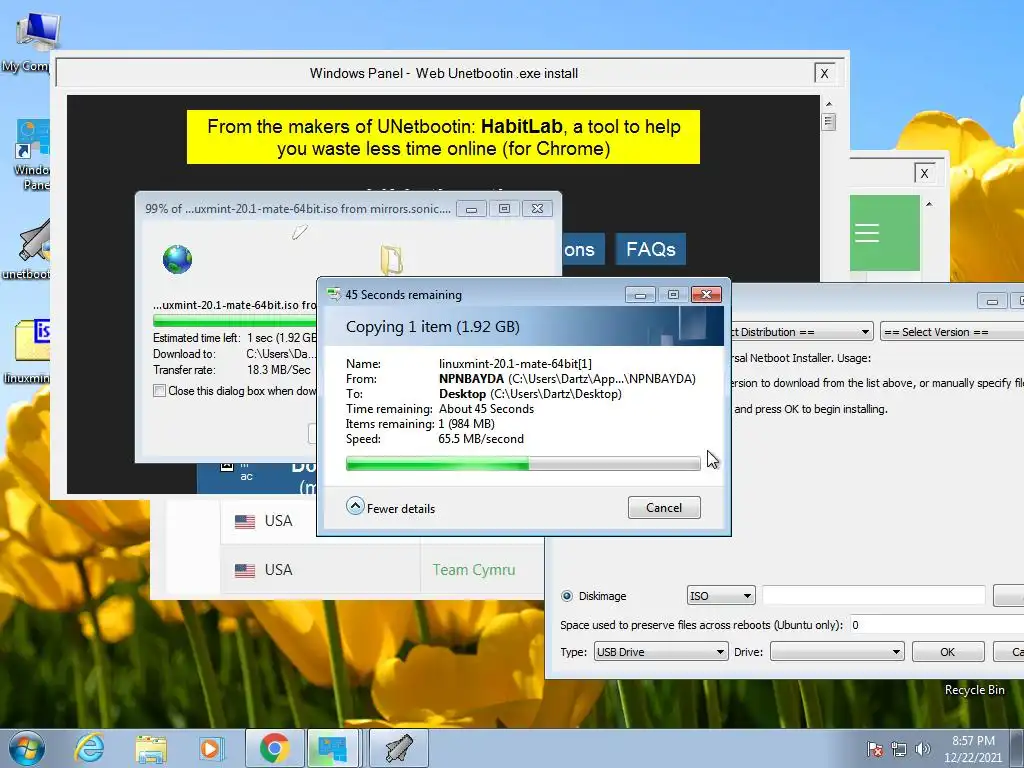Click the copy dialog title bar icon
Viewport: 1024px width, 768px height.
coord(334,295)
